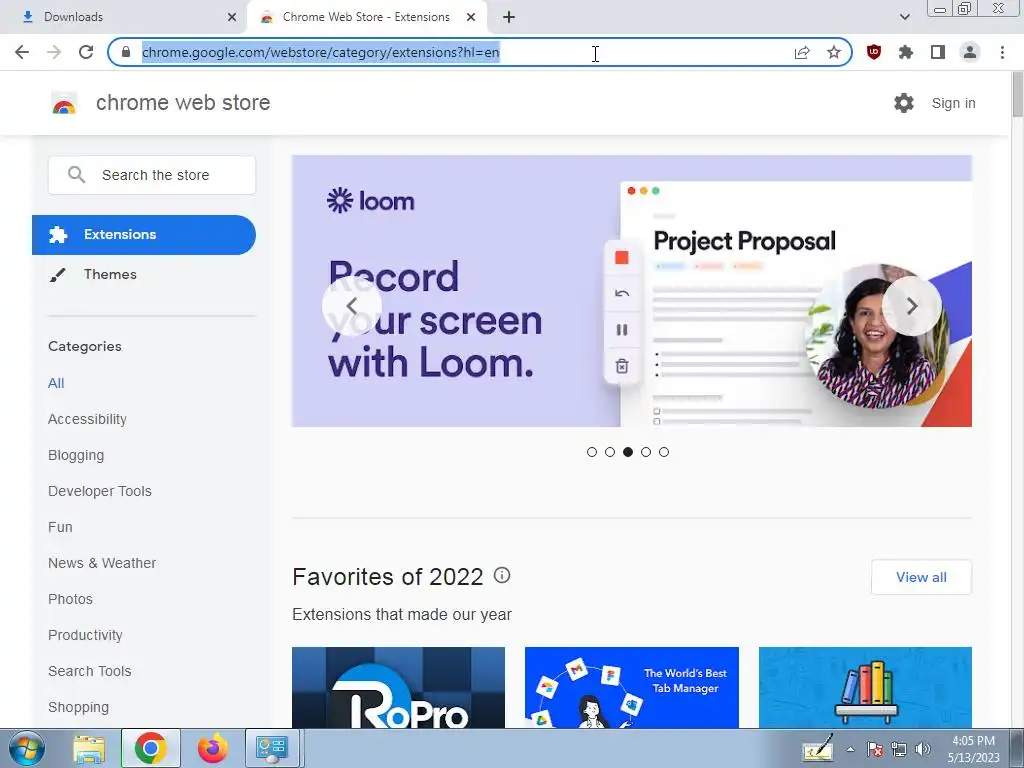Select the fourth carousel dot
Screen dimensions: 1024x768
click(646, 452)
